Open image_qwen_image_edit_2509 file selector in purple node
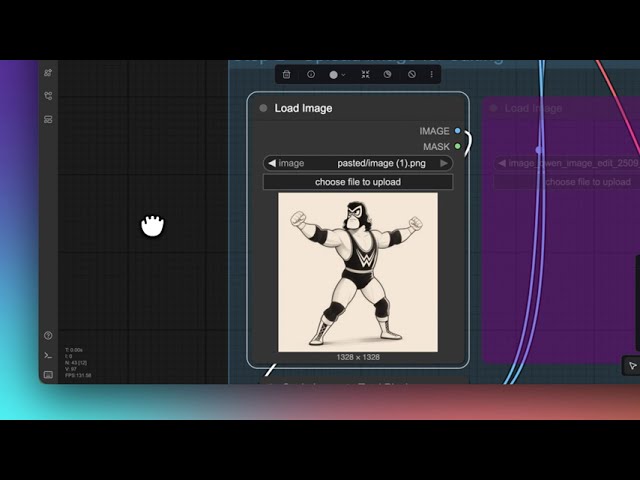Image resolution: width=640 pixels, height=480 pixels. click(x=567, y=163)
